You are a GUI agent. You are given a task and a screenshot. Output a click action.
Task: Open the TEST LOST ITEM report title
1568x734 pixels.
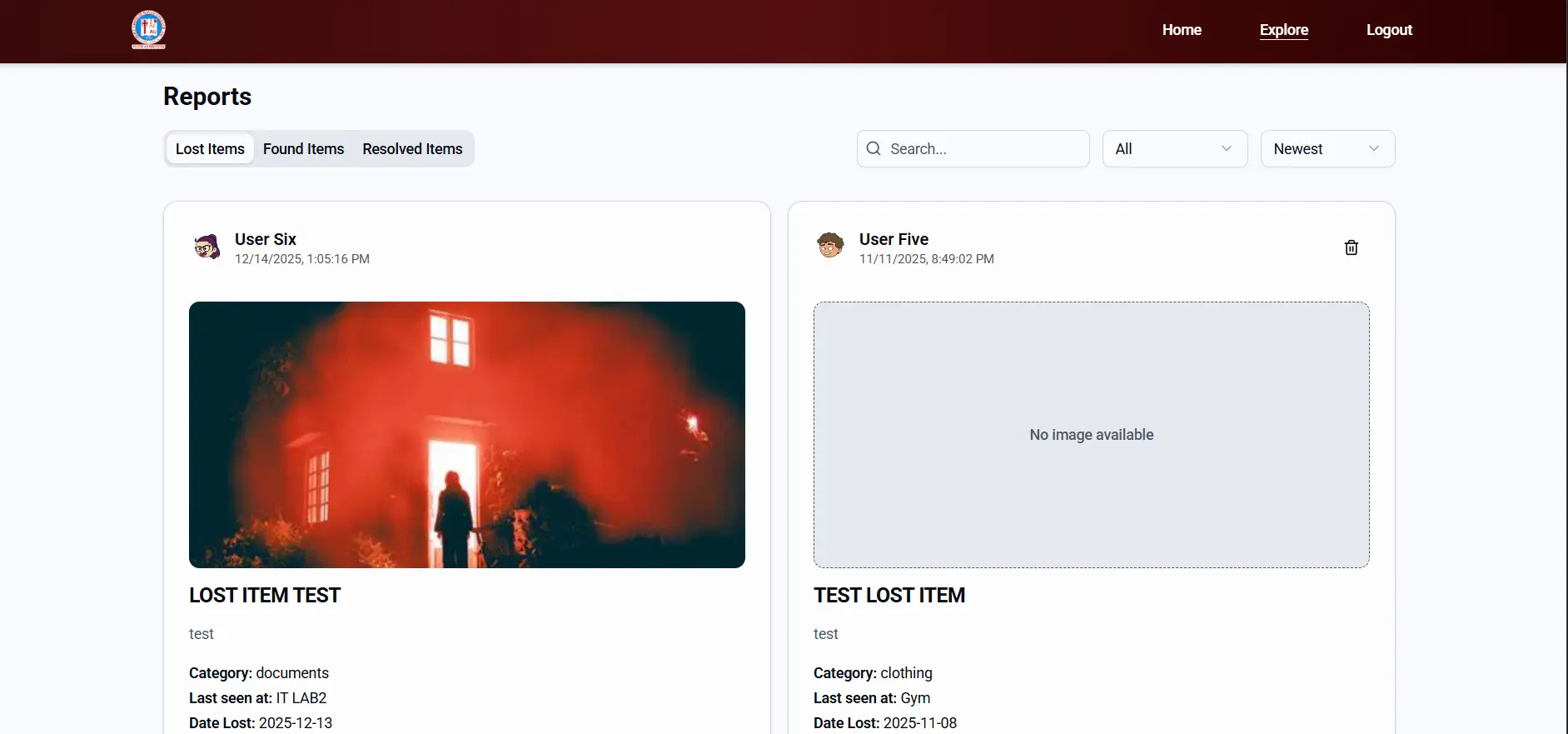pyautogui.click(x=889, y=595)
